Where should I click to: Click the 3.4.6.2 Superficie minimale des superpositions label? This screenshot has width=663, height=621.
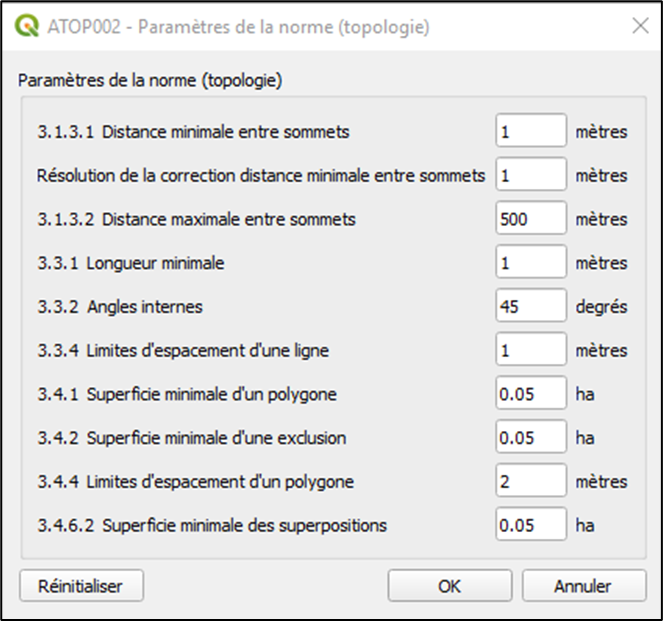pyautogui.click(x=212, y=525)
